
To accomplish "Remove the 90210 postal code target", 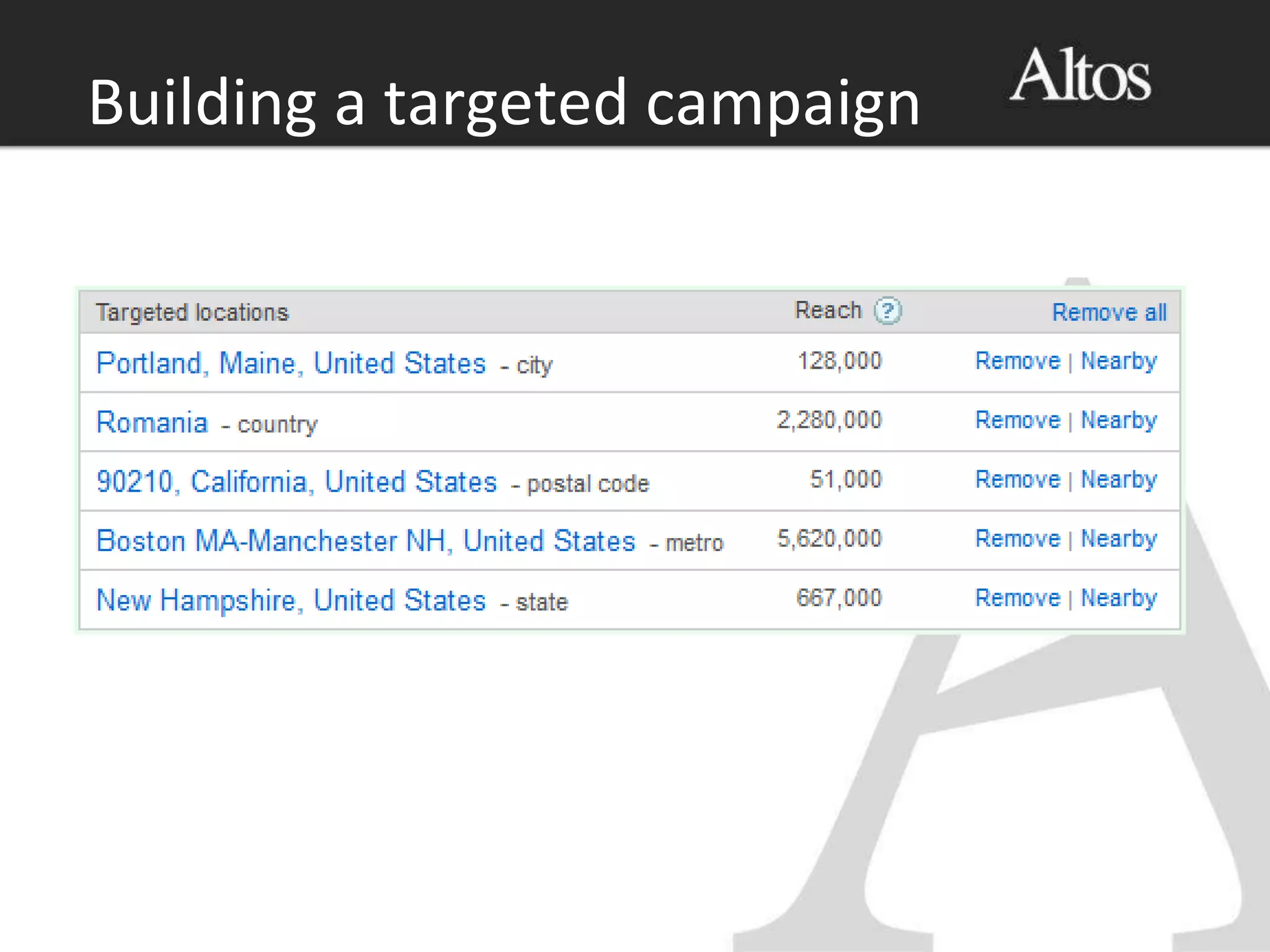I will click(1018, 480).
